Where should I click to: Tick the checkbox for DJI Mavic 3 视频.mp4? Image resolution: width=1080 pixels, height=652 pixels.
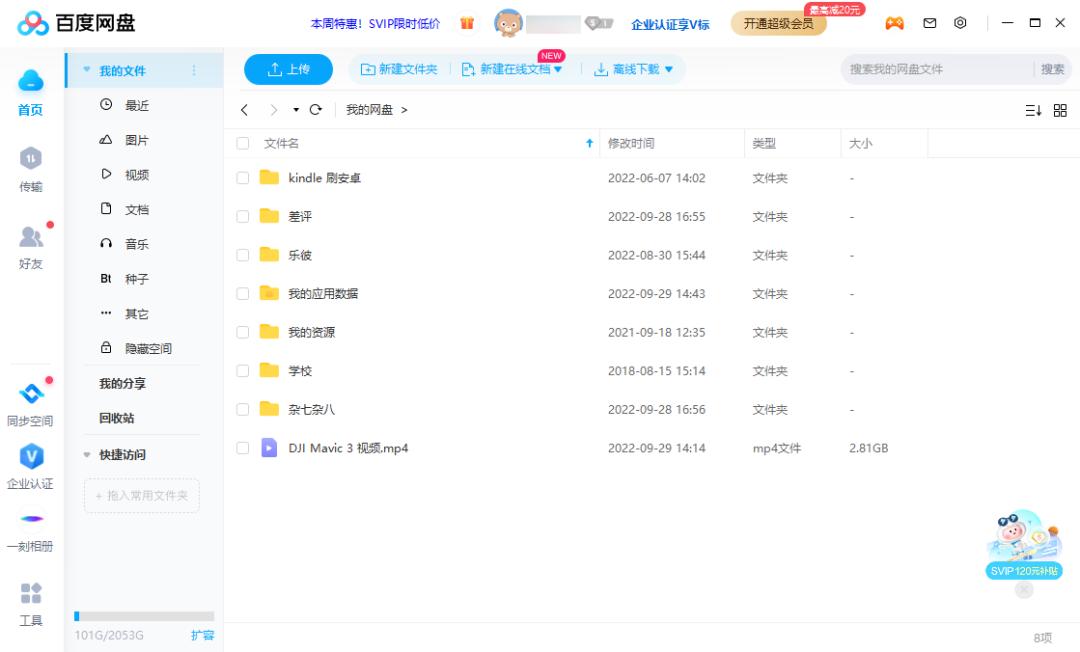[242, 448]
